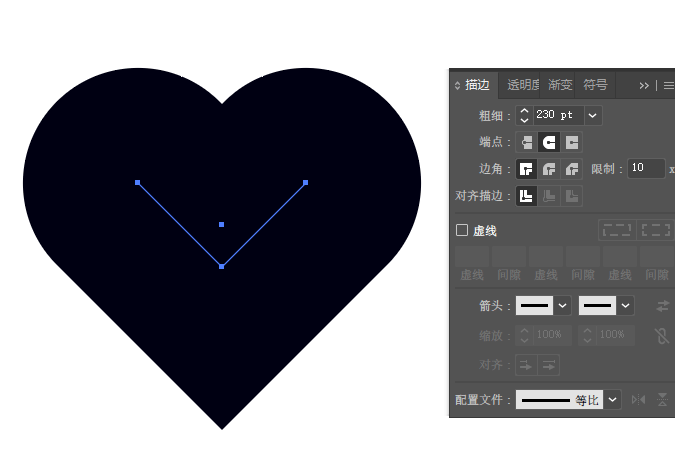Open the stroke panel hamburger menu
Viewport: 675px width, 451px height.
(668, 85)
